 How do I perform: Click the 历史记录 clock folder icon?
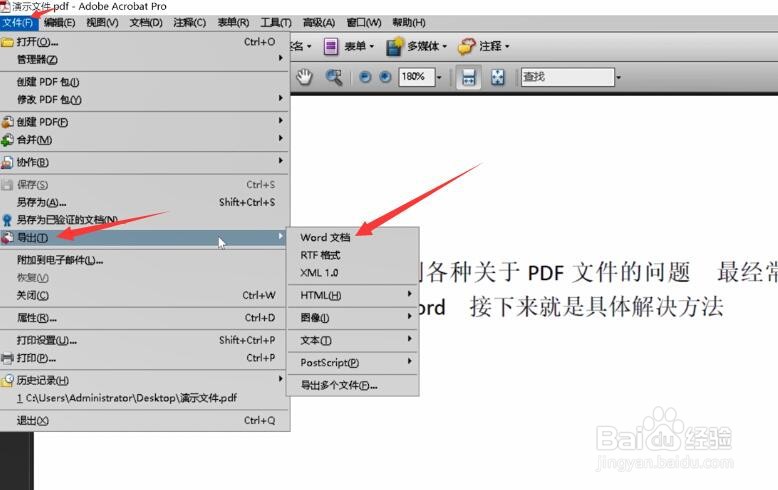click(x=7, y=380)
